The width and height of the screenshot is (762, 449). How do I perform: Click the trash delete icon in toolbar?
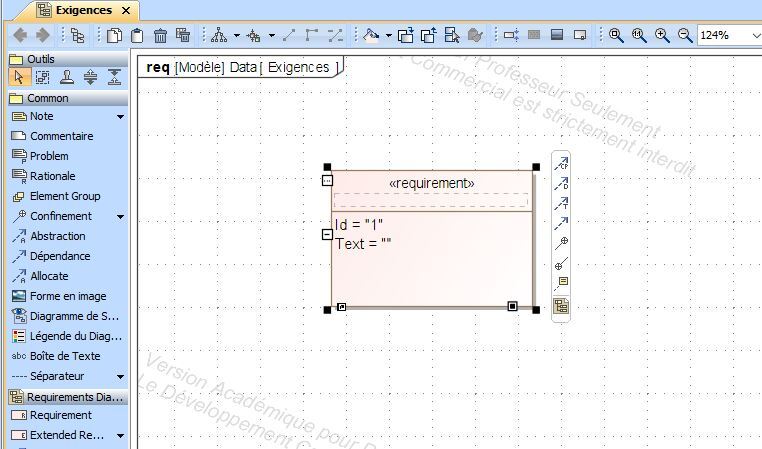(x=160, y=36)
